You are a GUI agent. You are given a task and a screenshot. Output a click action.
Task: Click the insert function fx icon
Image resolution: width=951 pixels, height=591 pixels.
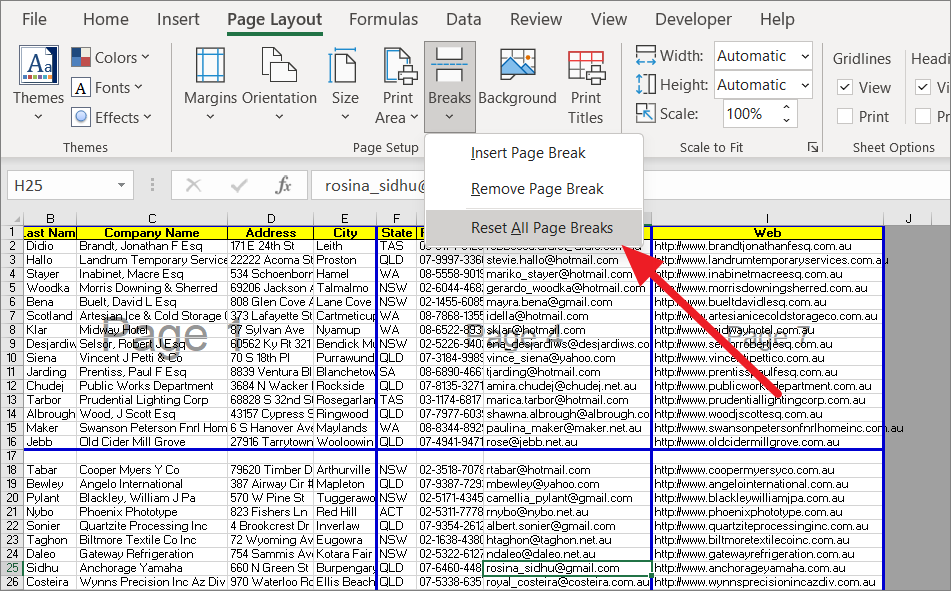[284, 185]
